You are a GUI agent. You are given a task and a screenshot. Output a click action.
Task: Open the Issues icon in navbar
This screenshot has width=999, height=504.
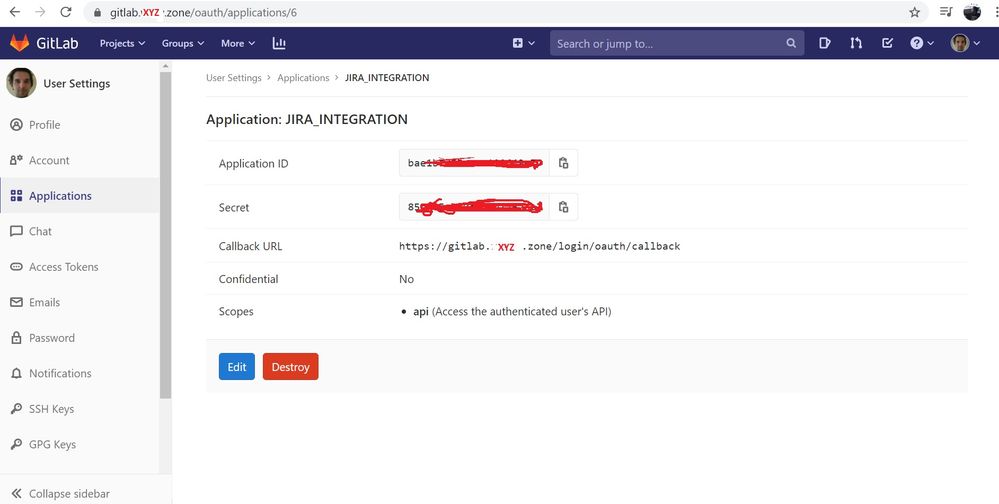824,43
